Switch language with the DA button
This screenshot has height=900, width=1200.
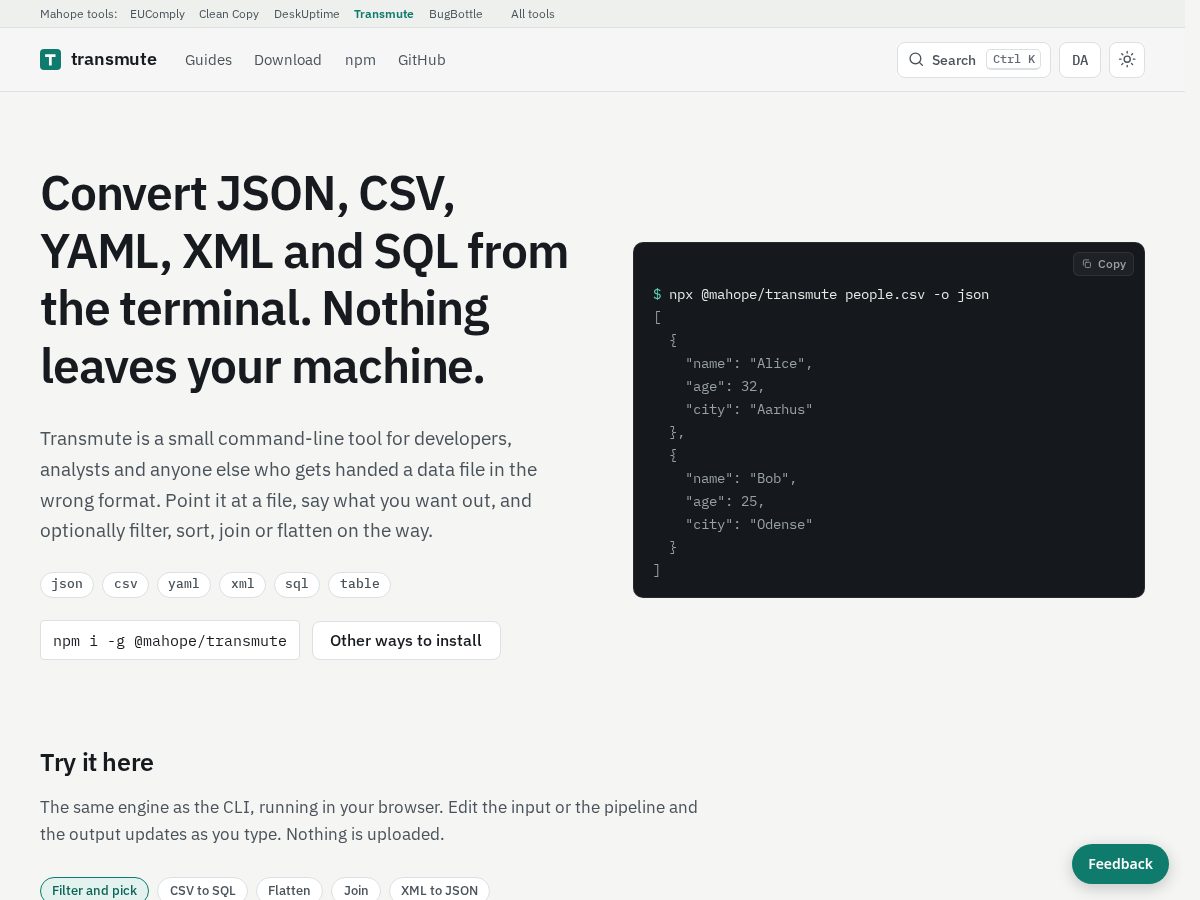click(1080, 60)
